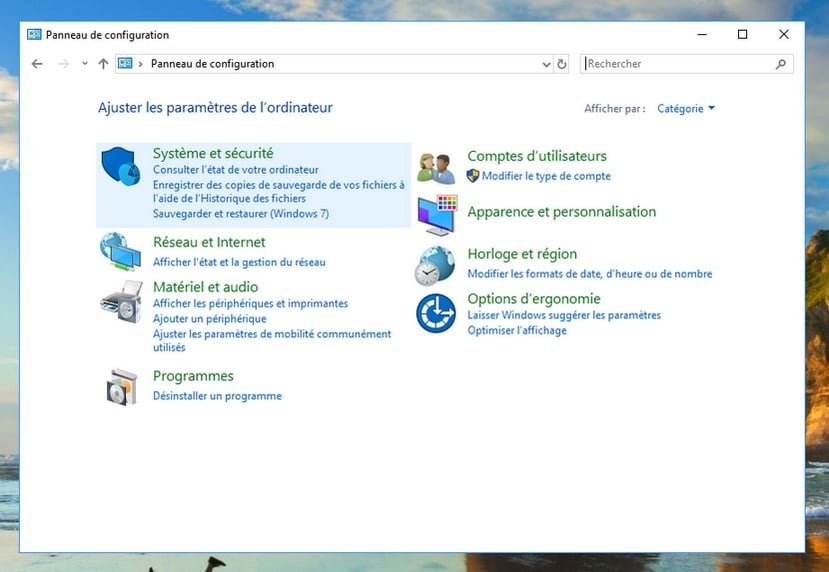Open Apparence et personnalisation category
The image size is (829, 572).
(561, 212)
